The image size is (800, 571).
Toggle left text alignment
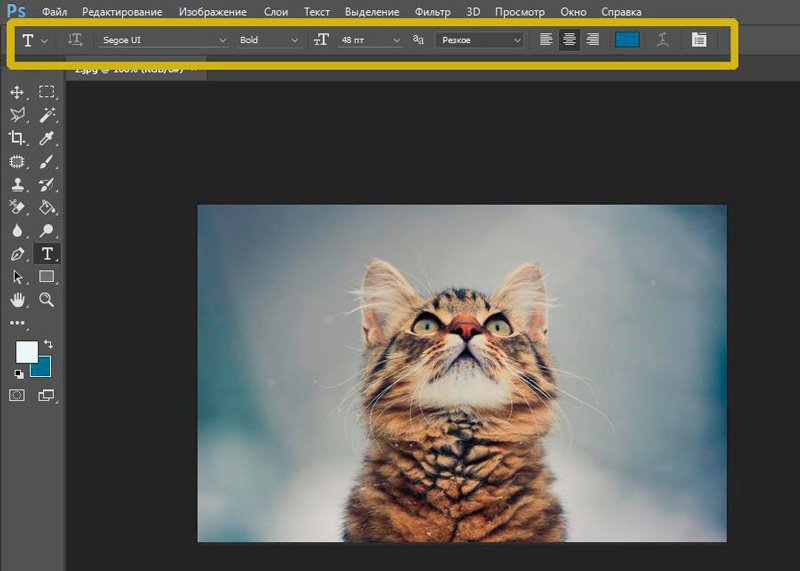pyautogui.click(x=546, y=40)
